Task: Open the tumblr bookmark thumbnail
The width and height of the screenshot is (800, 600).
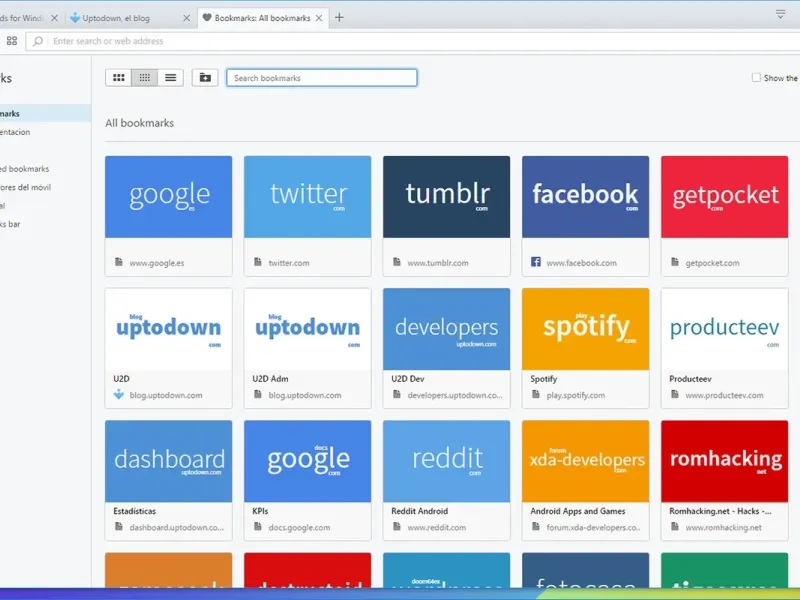Action: click(446, 197)
